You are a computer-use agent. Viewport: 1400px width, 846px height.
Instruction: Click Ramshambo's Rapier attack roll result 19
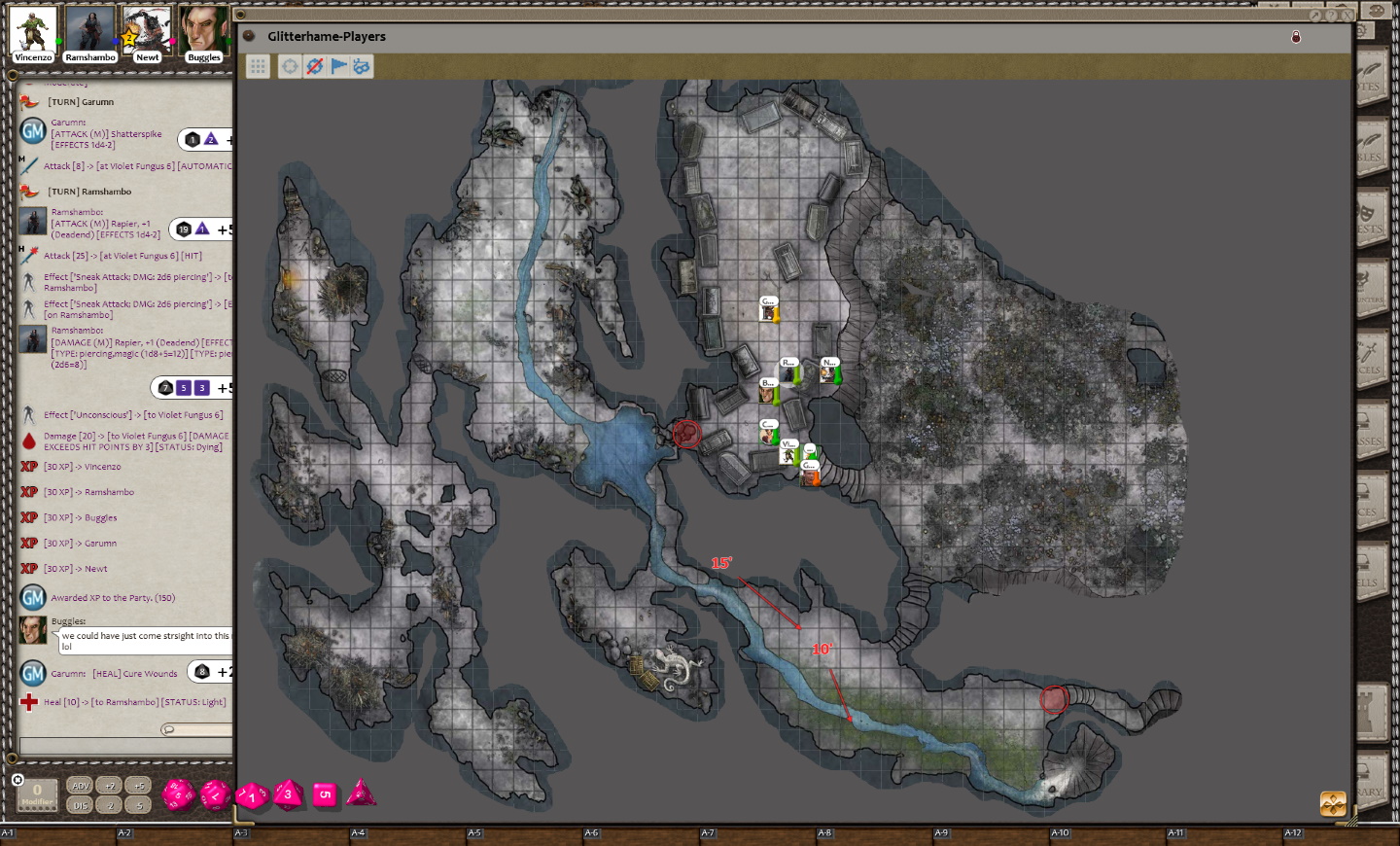tap(184, 229)
